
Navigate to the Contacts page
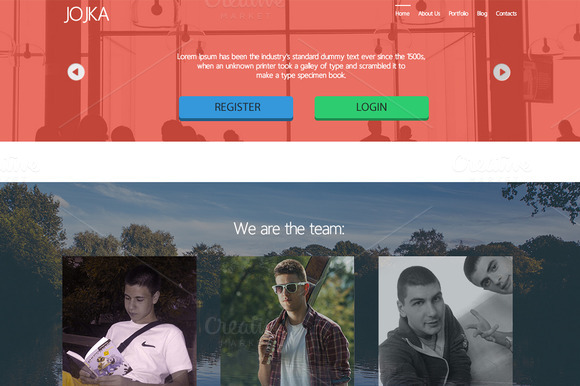(506, 14)
